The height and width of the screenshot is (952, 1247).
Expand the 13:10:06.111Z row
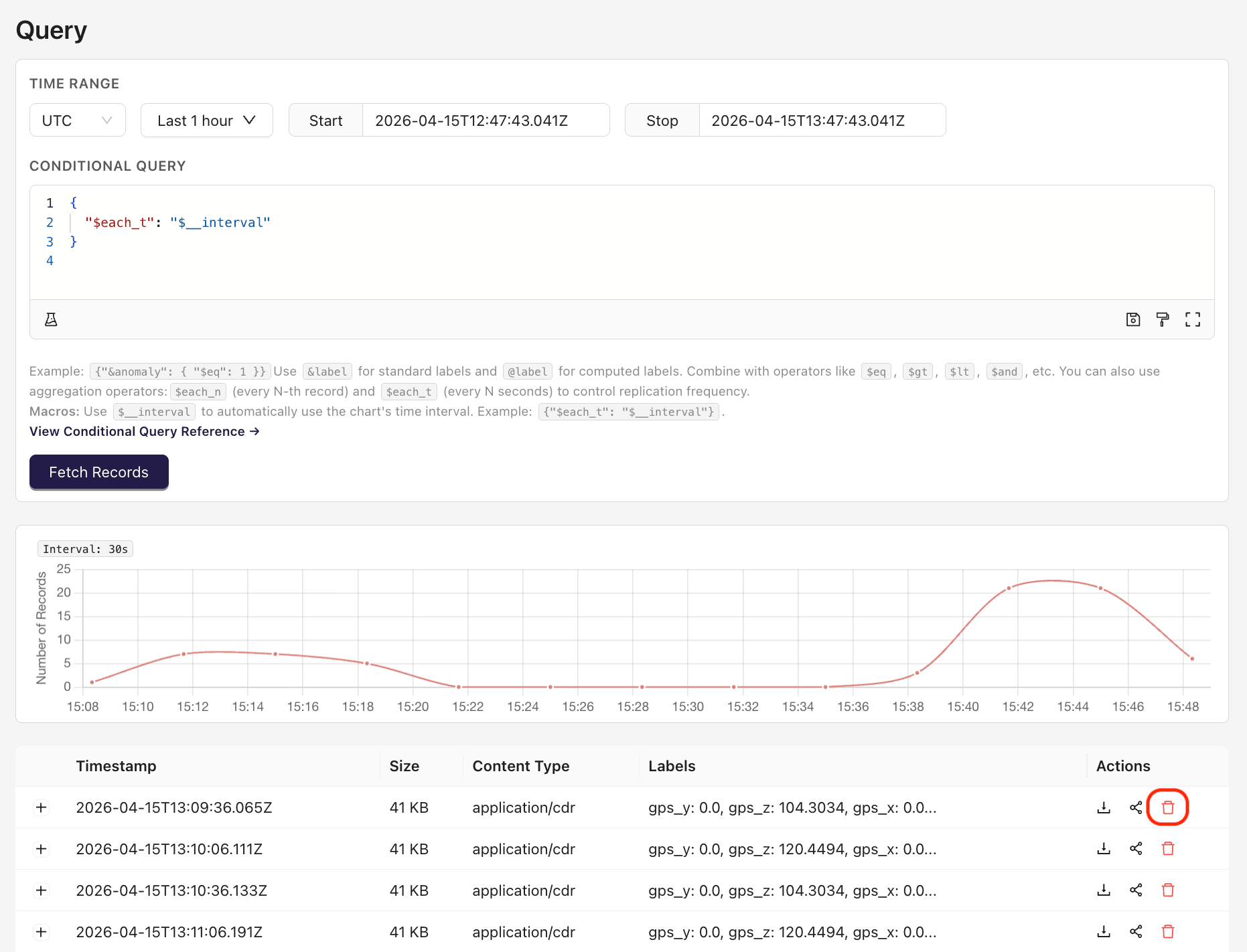pyautogui.click(x=42, y=849)
